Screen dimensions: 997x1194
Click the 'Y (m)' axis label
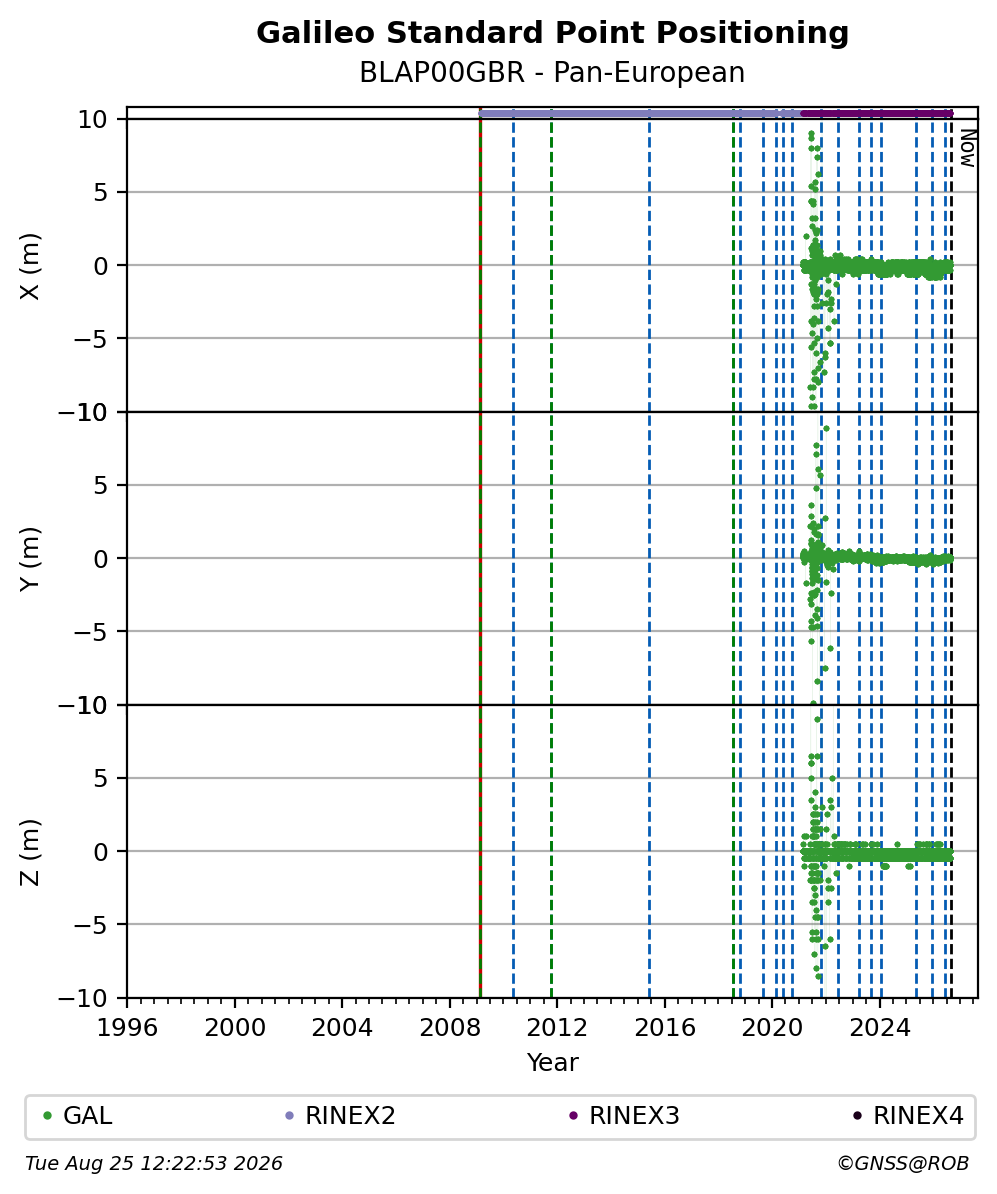pyautogui.click(x=29, y=560)
